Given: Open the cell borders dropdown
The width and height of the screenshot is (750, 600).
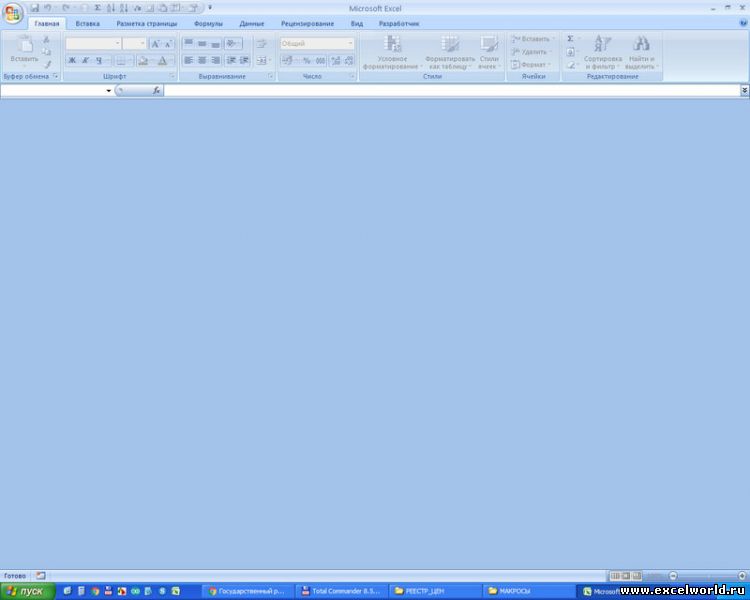Looking at the screenshot, I should click(123, 60).
